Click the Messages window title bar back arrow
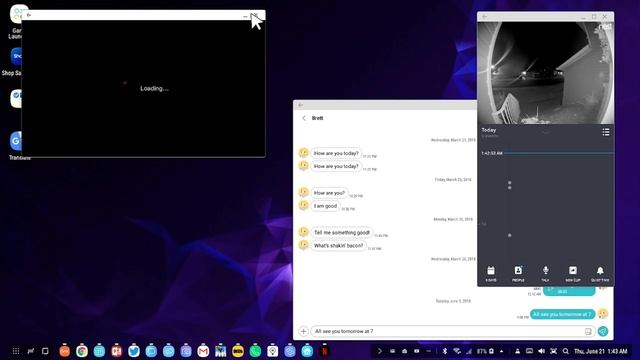 (301, 105)
